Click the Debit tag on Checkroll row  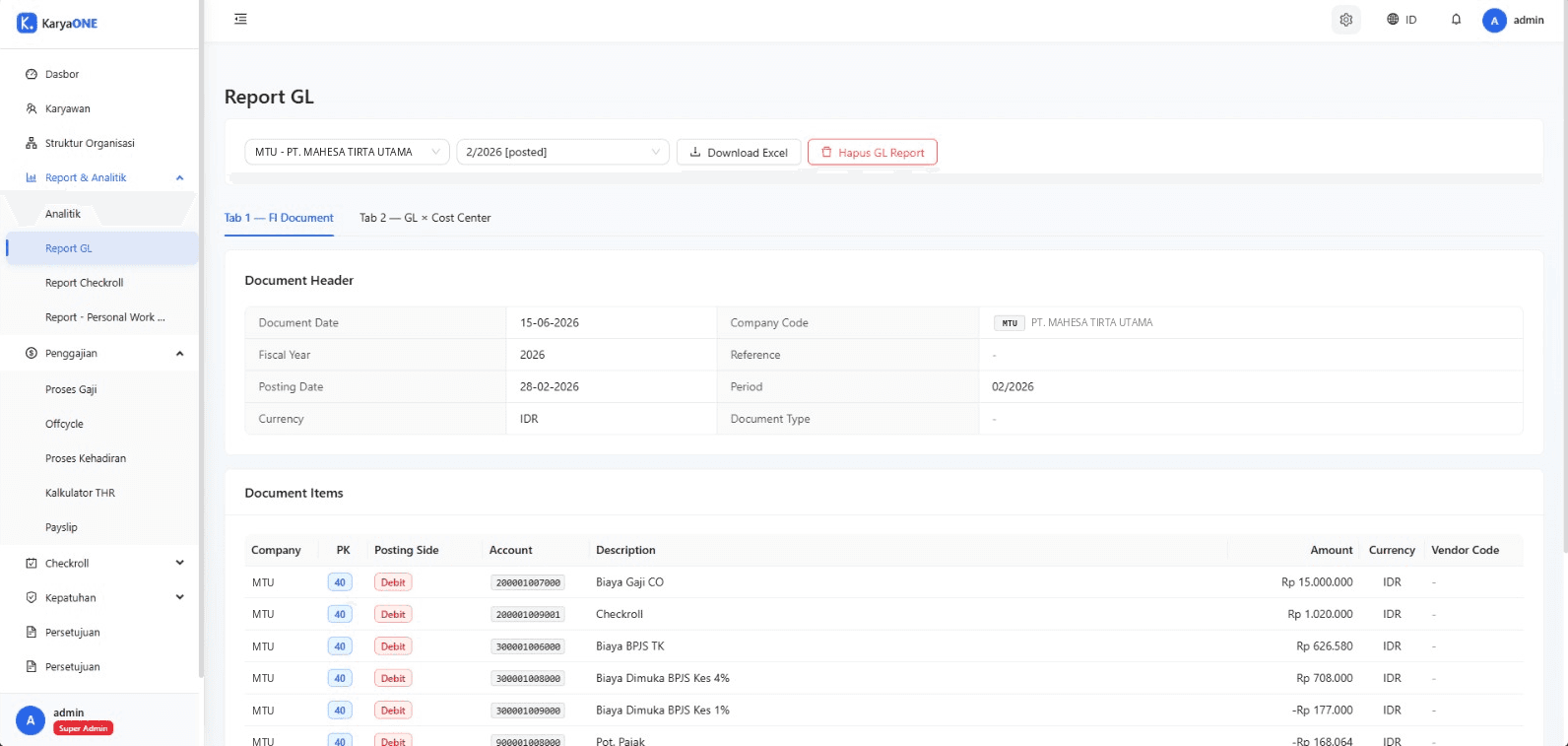tap(393, 614)
